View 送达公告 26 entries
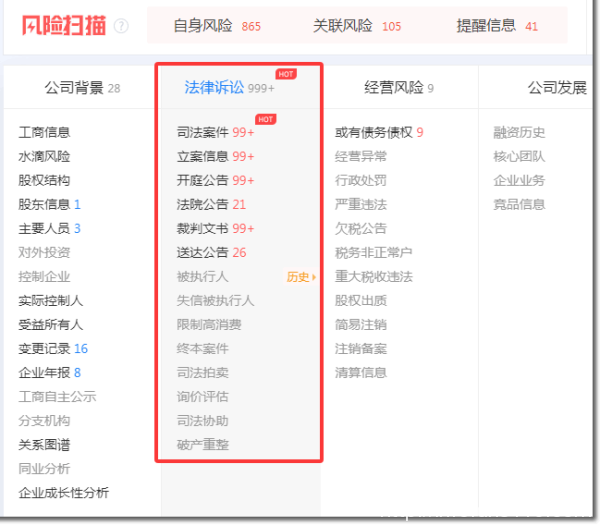The image size is (600, 525). pos(211,252)
